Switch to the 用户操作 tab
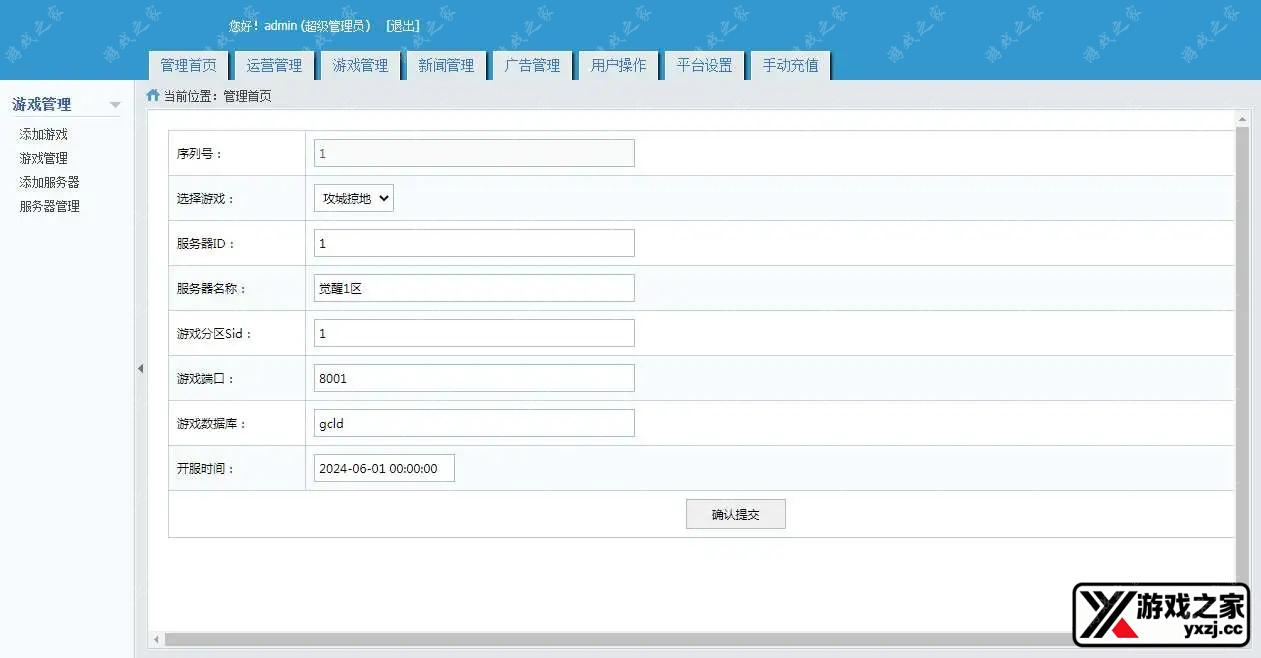The width and height of the screenshot is (1261, 658). click(x=618, y=66)
